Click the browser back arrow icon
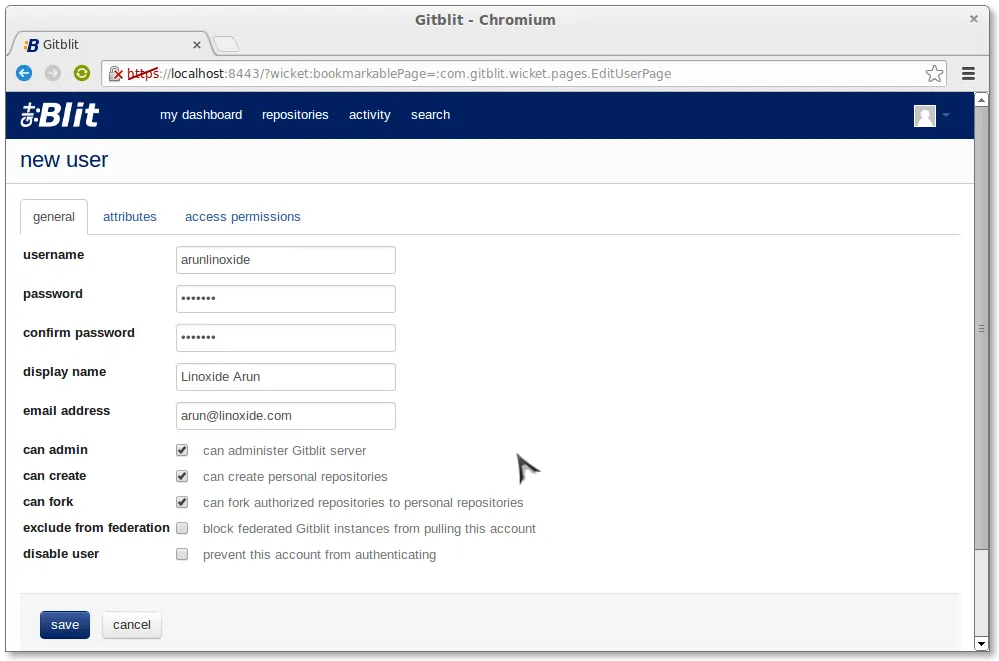The width and height of the screenshot is (999, 661). point(24,73)
